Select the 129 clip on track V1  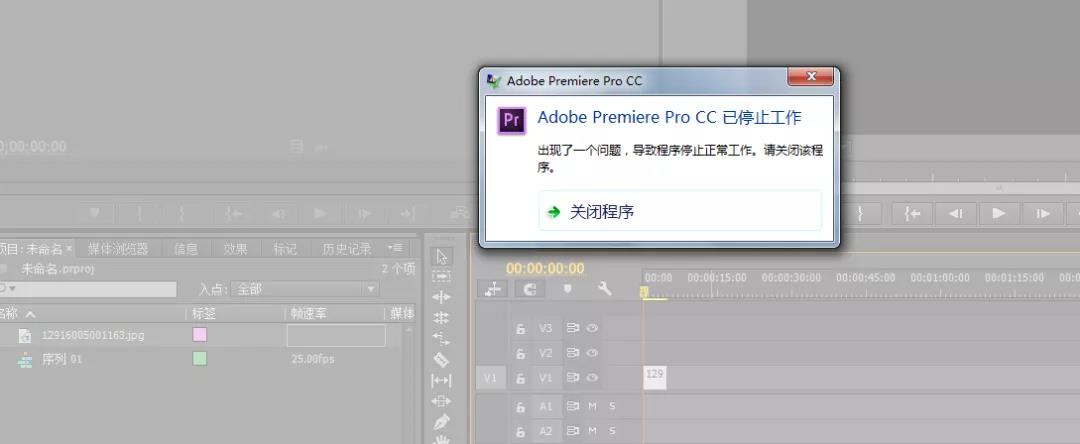coord(654,378)
